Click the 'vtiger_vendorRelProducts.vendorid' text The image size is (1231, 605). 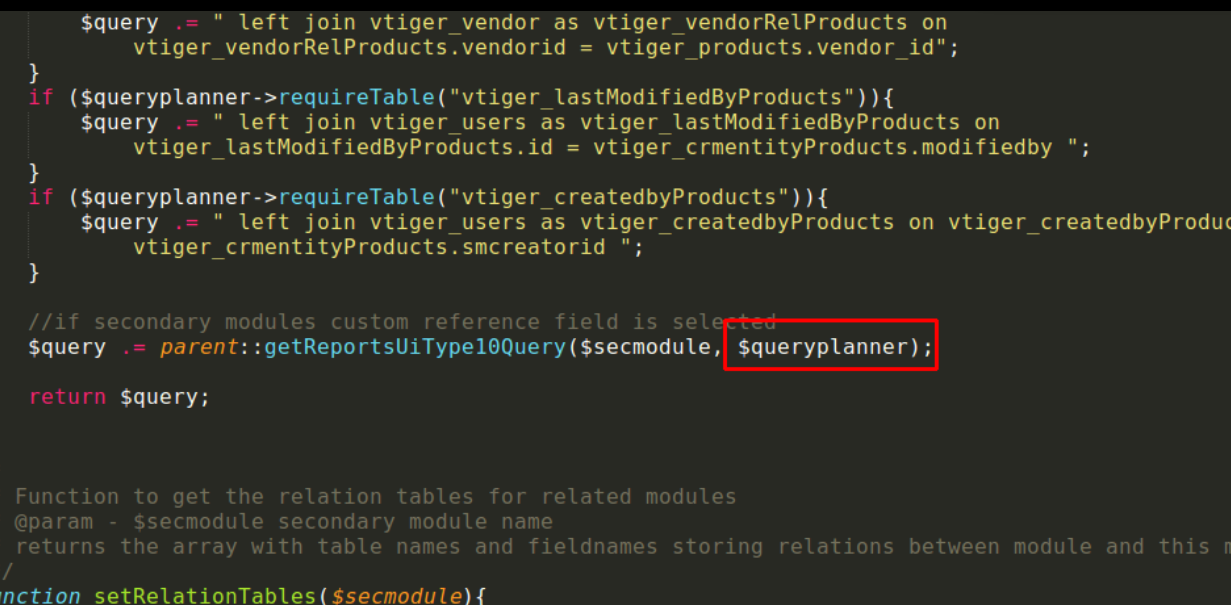[x=349, y=47]
